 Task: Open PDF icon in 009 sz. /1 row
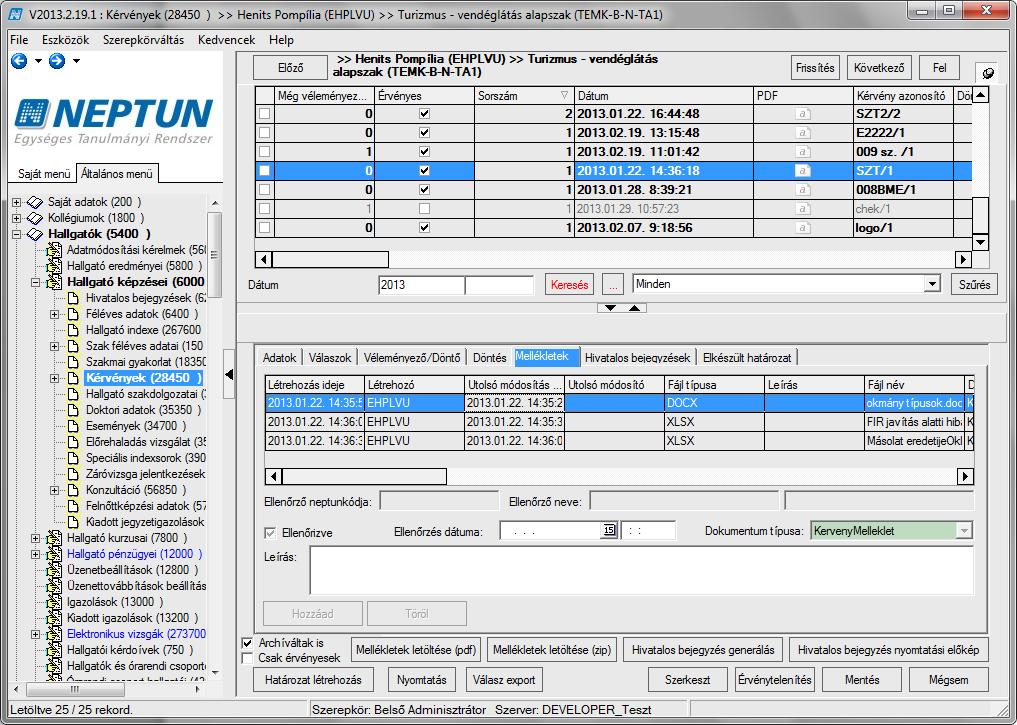coord(803,152)
